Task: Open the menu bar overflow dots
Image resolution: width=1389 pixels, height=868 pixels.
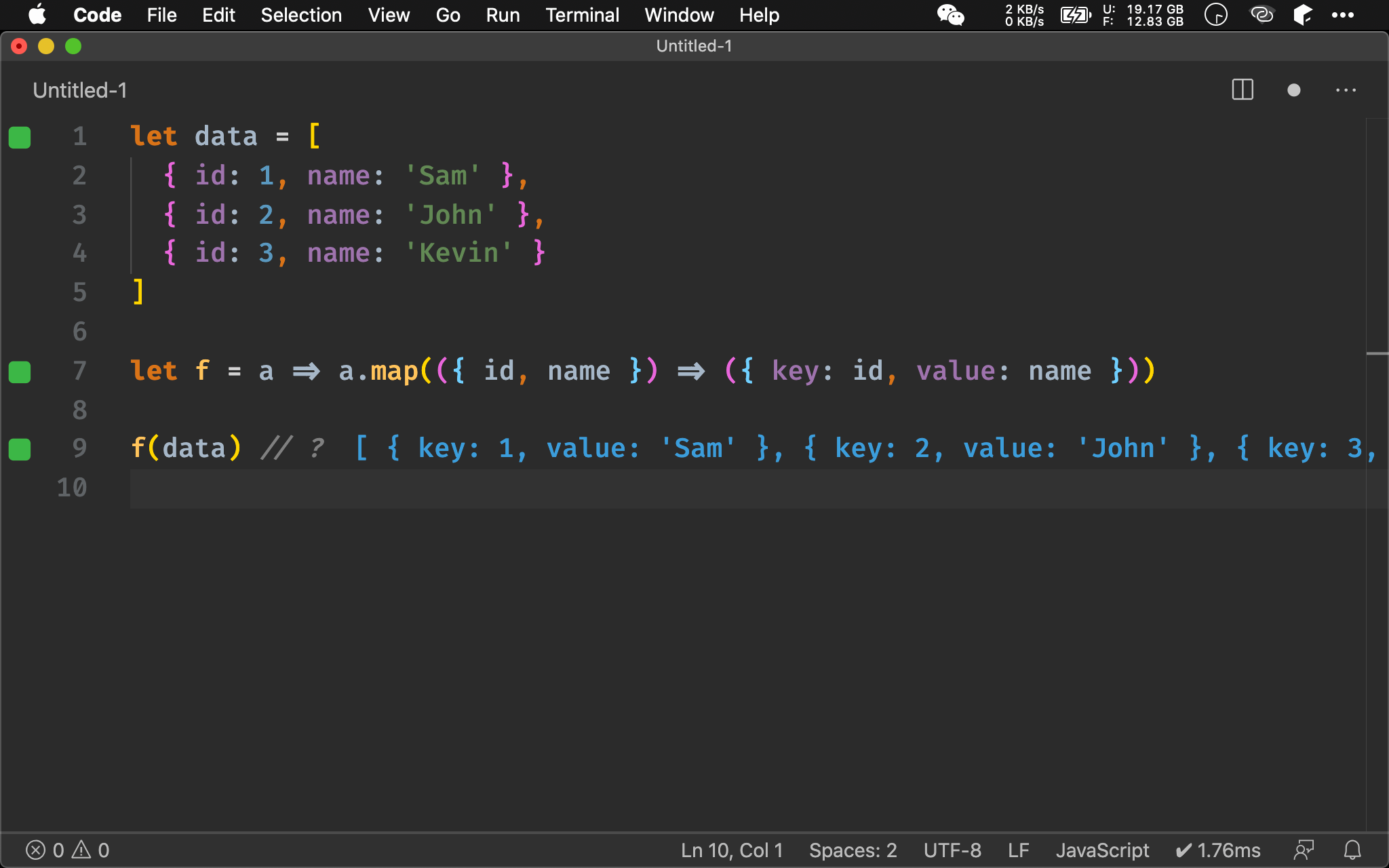Action: tap(1343, 15)
